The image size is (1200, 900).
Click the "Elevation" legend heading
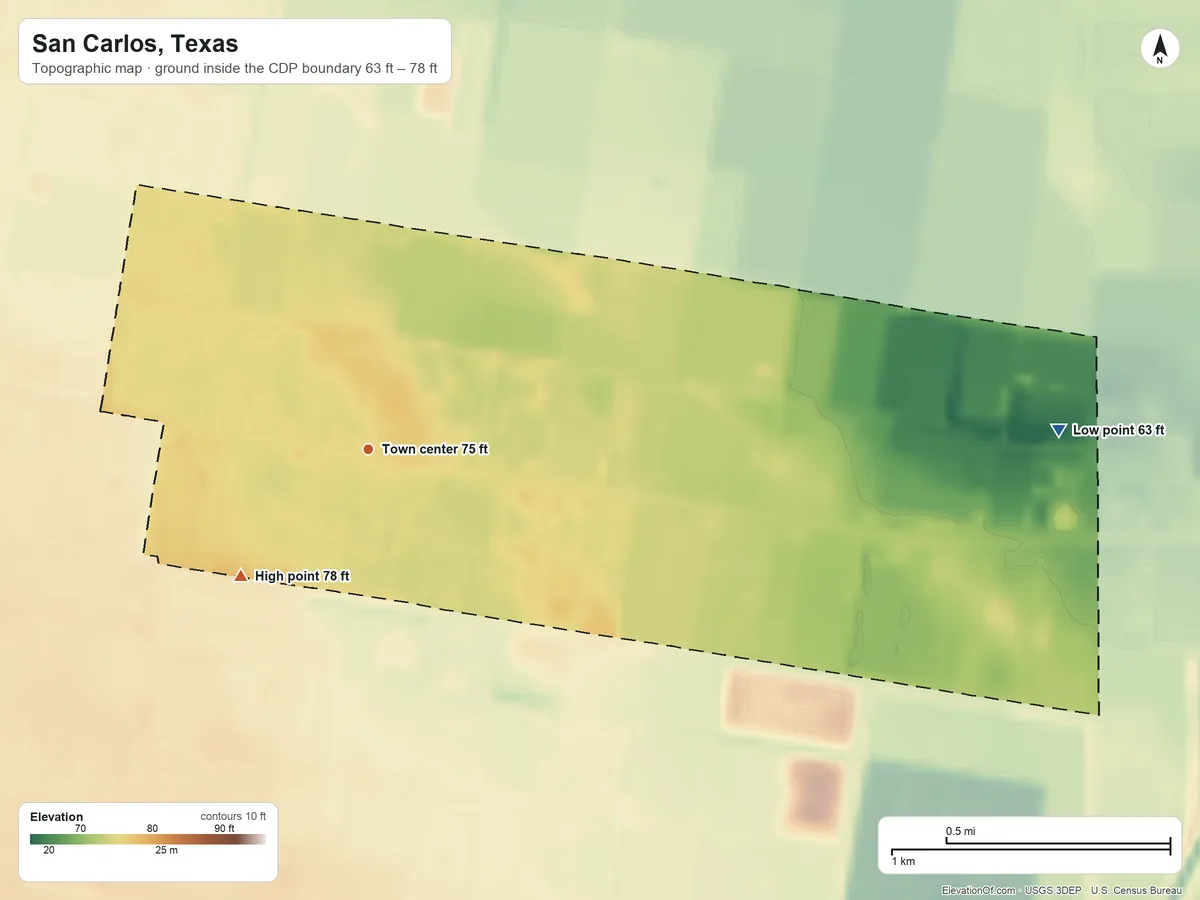click(57, 817)
